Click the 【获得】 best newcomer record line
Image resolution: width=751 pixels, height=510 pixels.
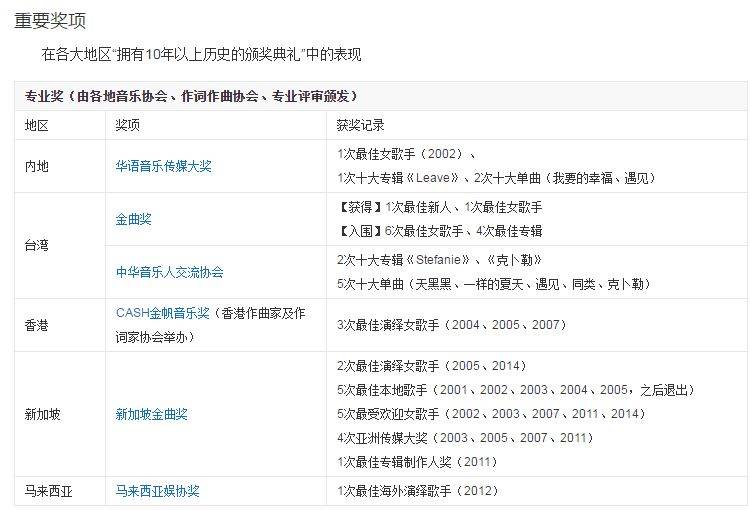[x=439, y=207]
